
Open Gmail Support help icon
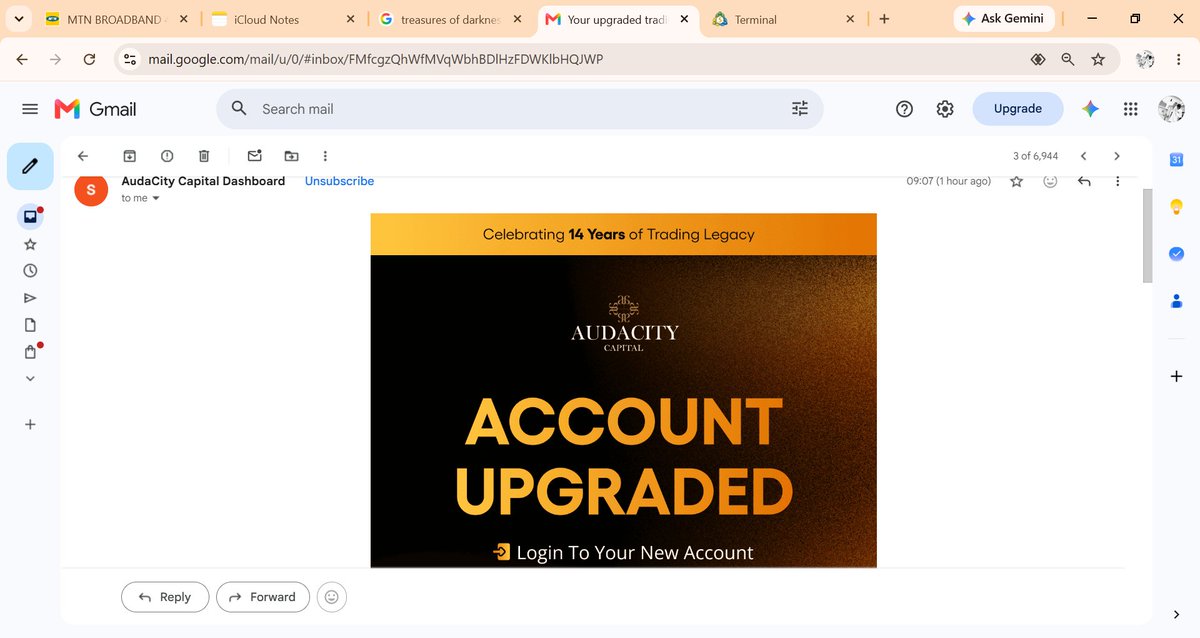(904, 109)
